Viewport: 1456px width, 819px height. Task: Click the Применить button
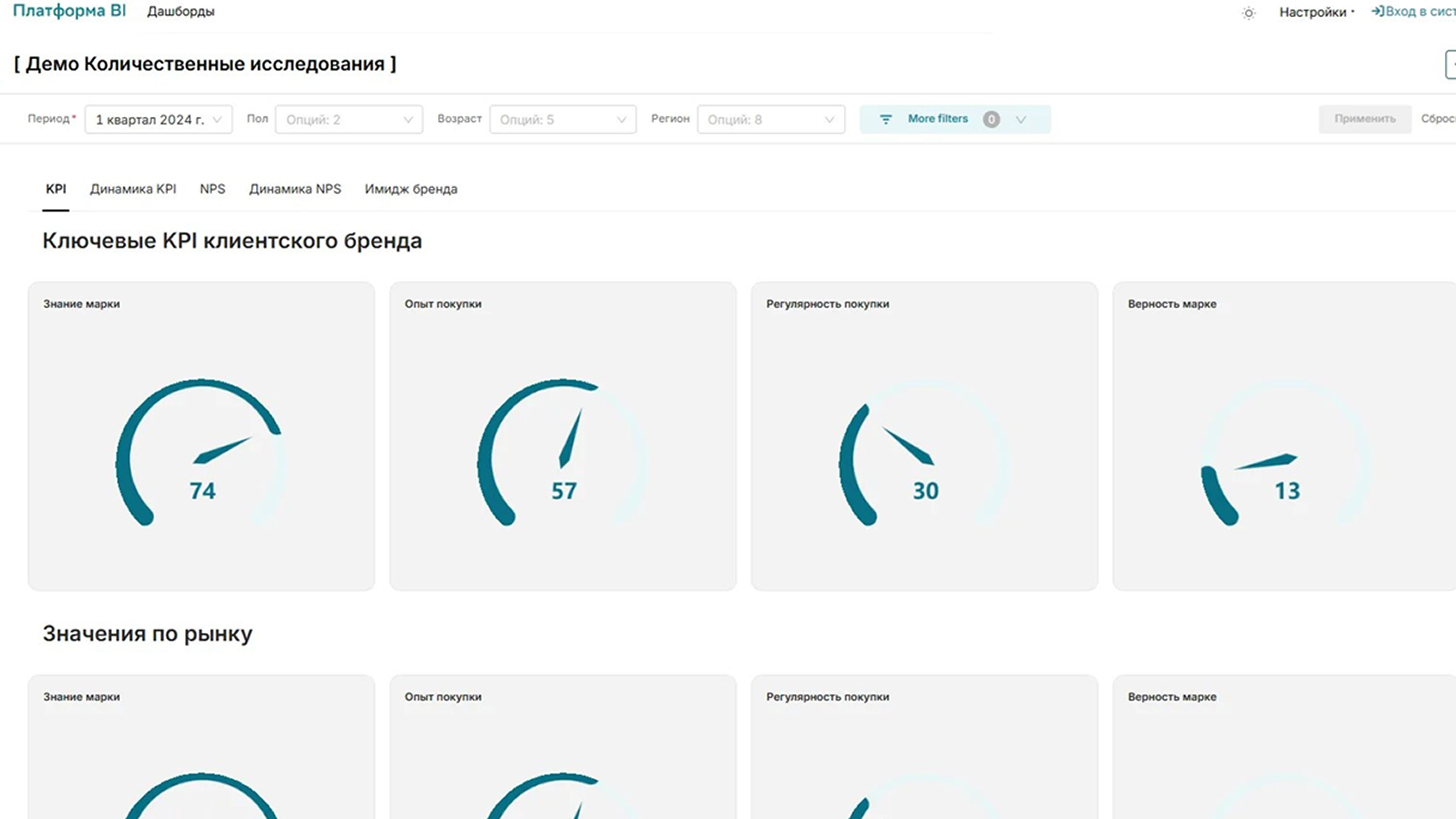(1365, 119)
